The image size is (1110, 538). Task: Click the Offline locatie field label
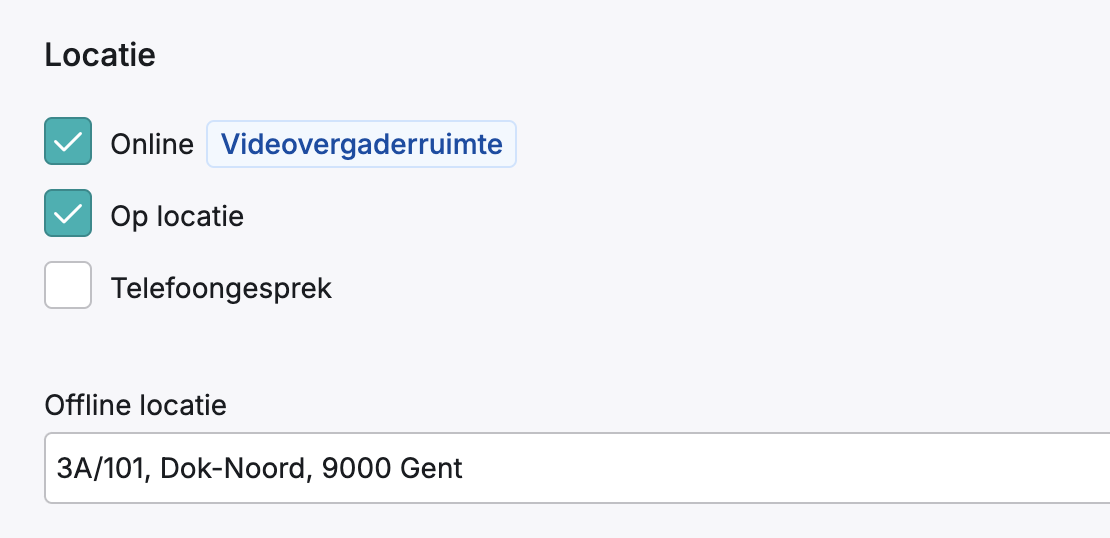point(135,405)
